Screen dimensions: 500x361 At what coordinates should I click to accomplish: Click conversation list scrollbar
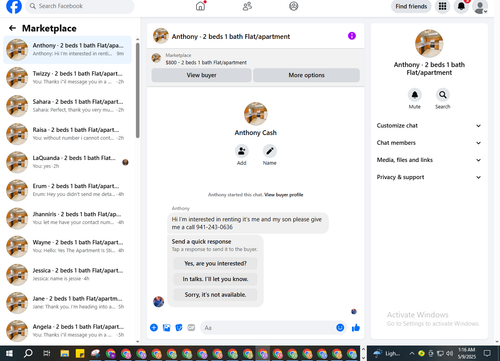[x=138, y=90]
